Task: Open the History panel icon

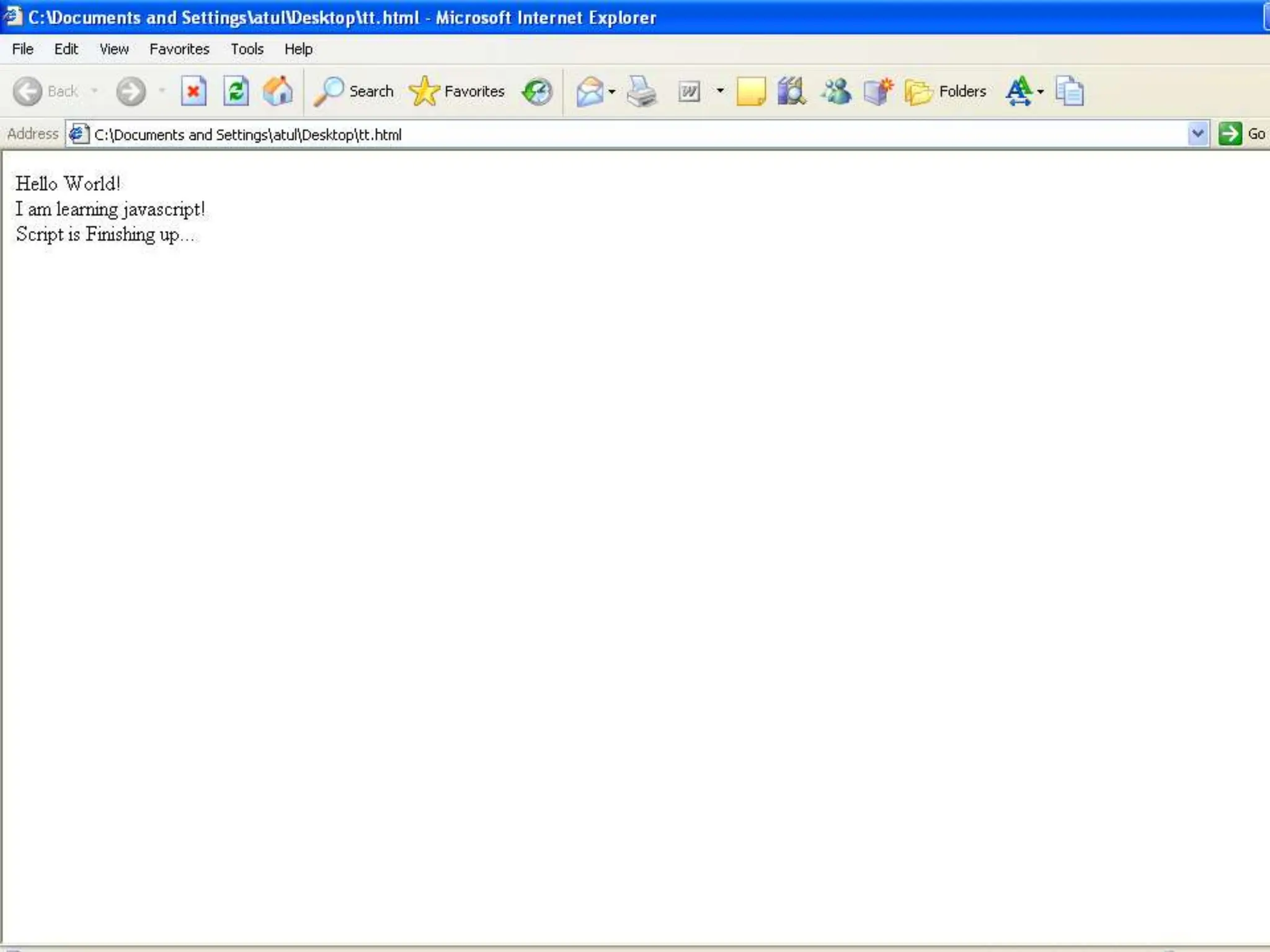Action: click(x=537, y=92)
